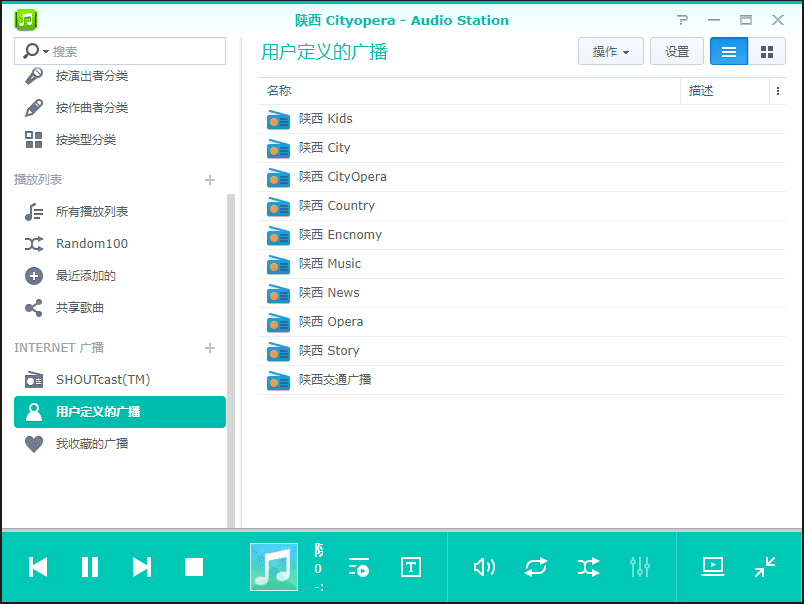Toggle repeat mode
This screenshot has width=804, height=604.
tap(536, 567)
